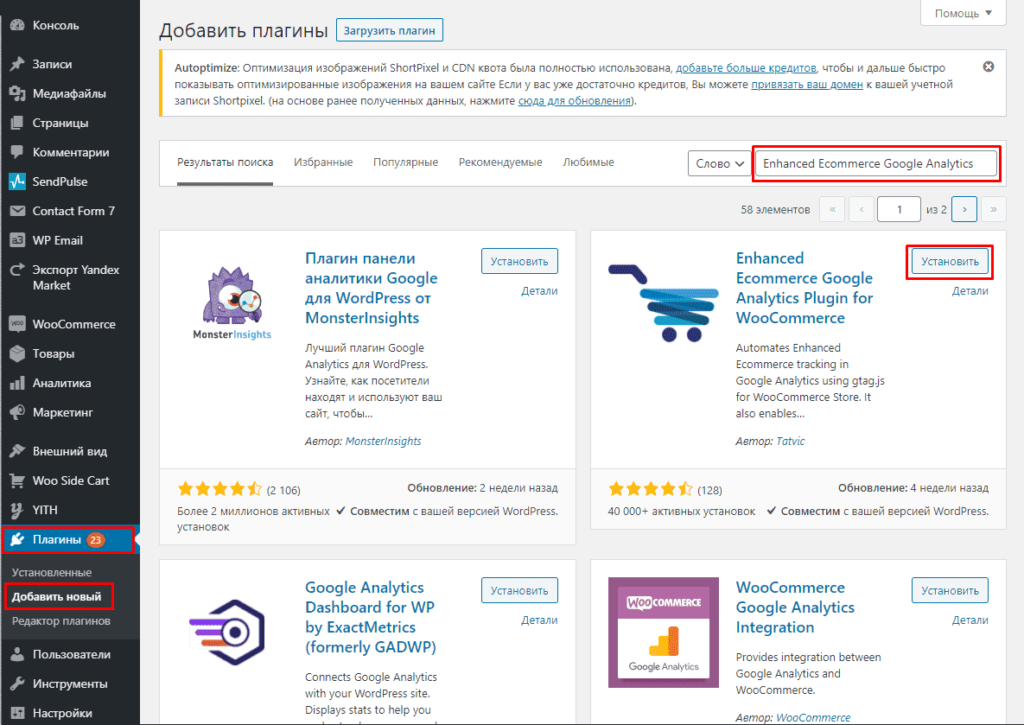Click the Contact Form 7 envelope icon
This screenshot has height=725, width=1024.
click(x=18, y=211)
